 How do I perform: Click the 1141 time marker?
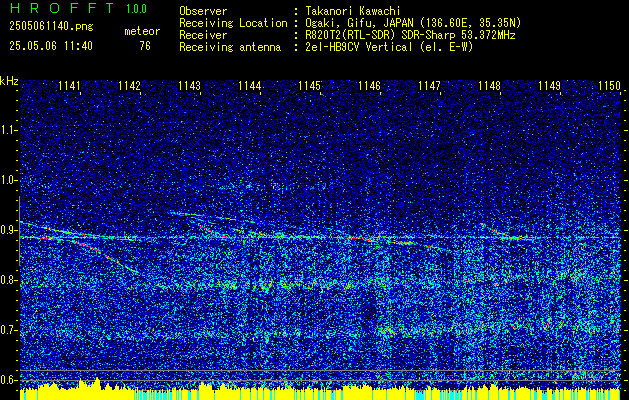pyautogui.click(x=69, y=86)
